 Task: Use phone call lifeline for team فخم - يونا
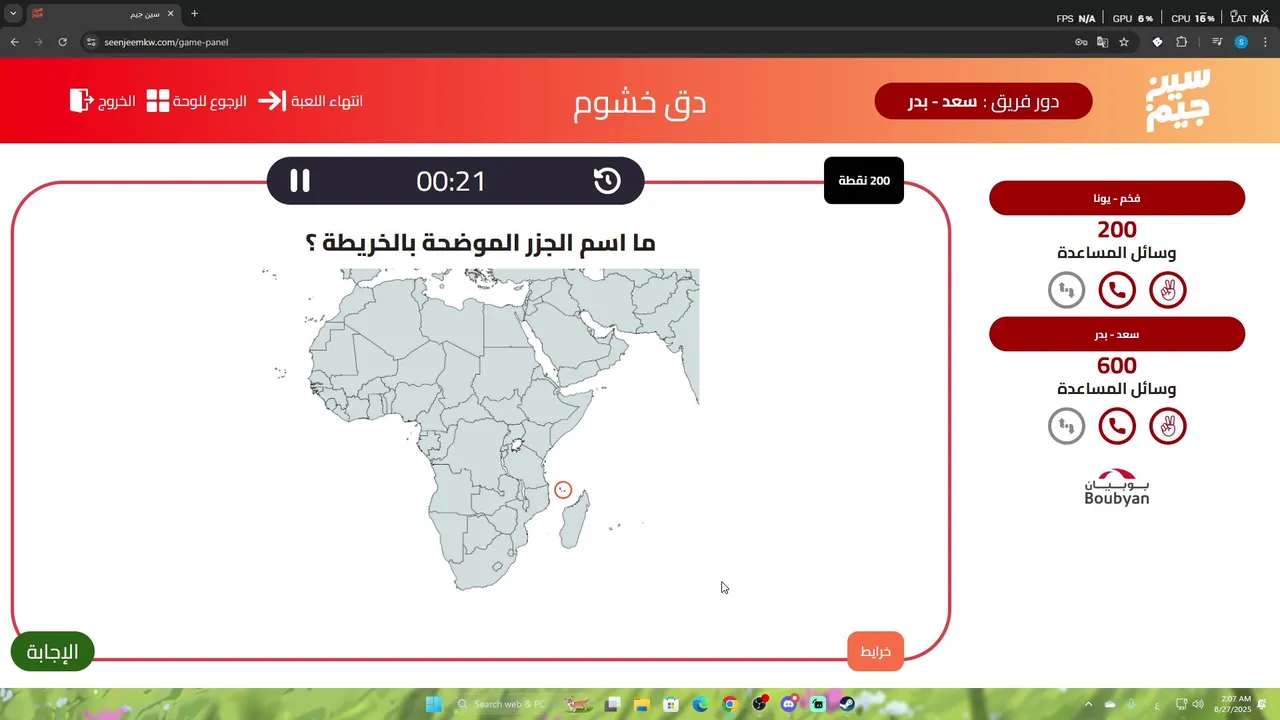tap(1117, 290)
